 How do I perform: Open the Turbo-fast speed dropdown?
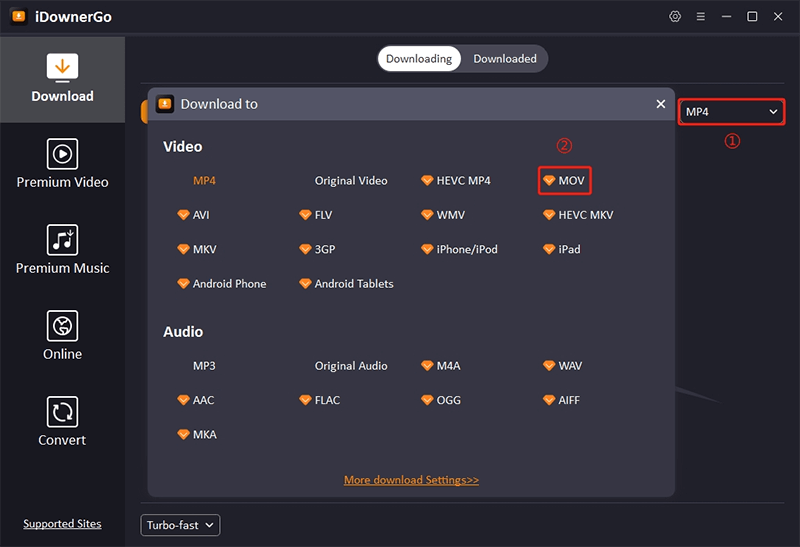180,525
